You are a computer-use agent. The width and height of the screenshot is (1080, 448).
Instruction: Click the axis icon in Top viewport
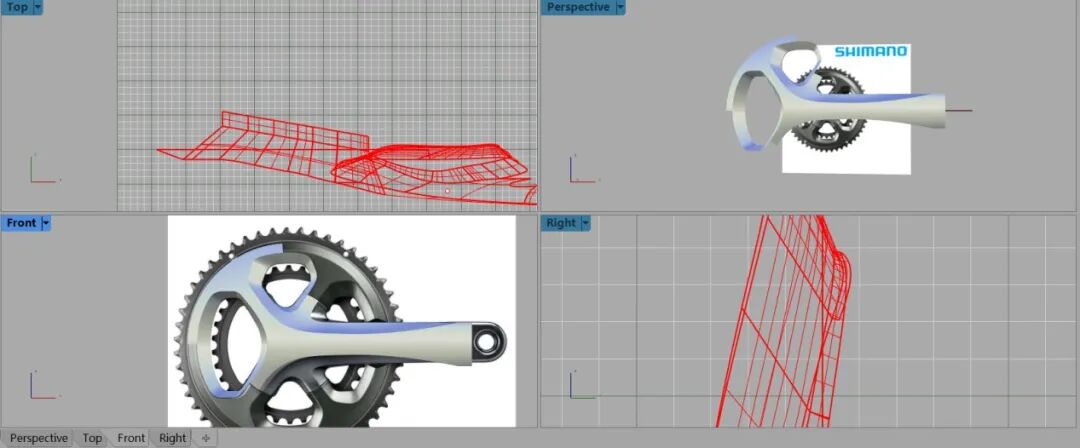pos(43,169)
